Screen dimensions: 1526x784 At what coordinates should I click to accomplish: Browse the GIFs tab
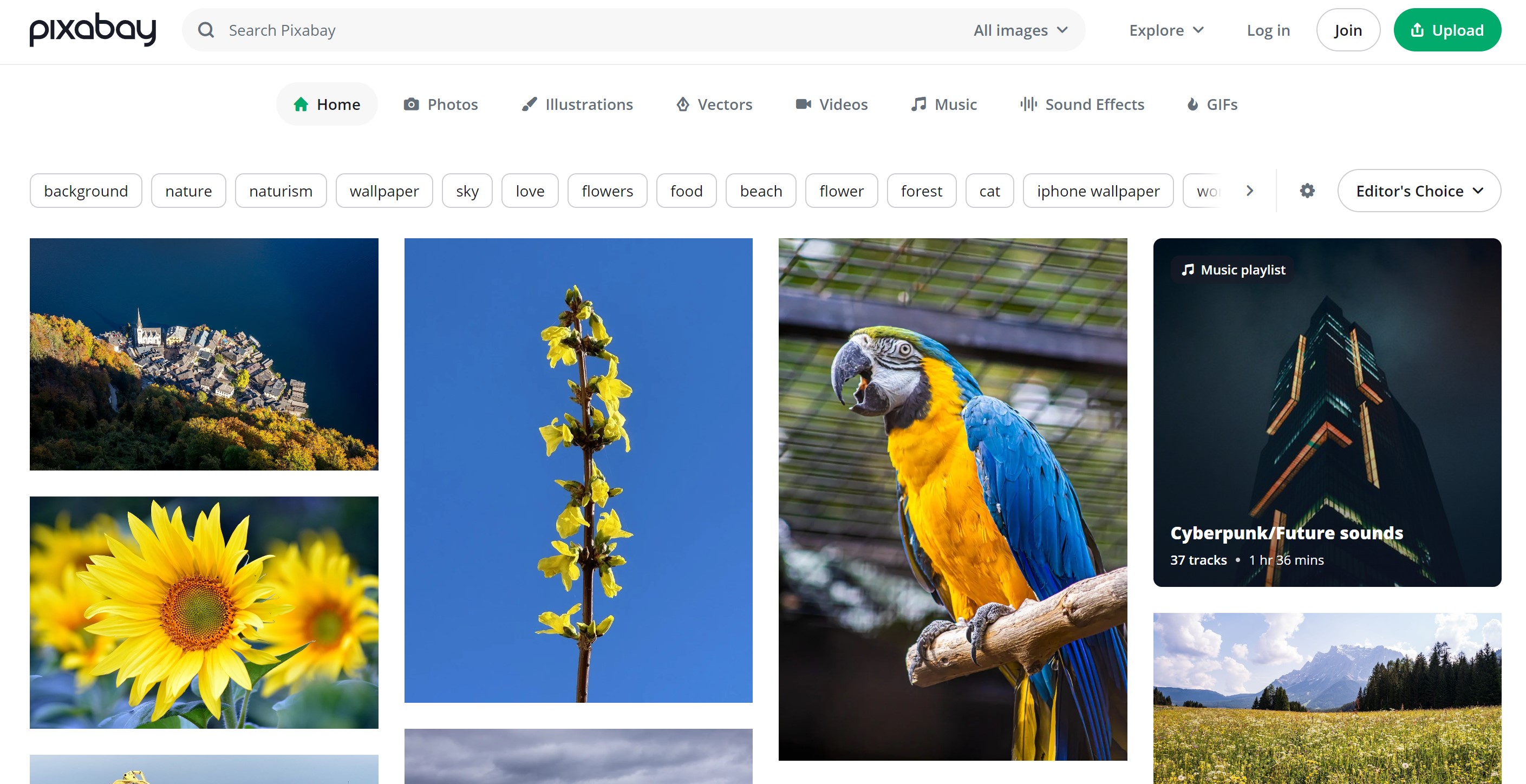pyautogui.click(x=1212, y=104)
